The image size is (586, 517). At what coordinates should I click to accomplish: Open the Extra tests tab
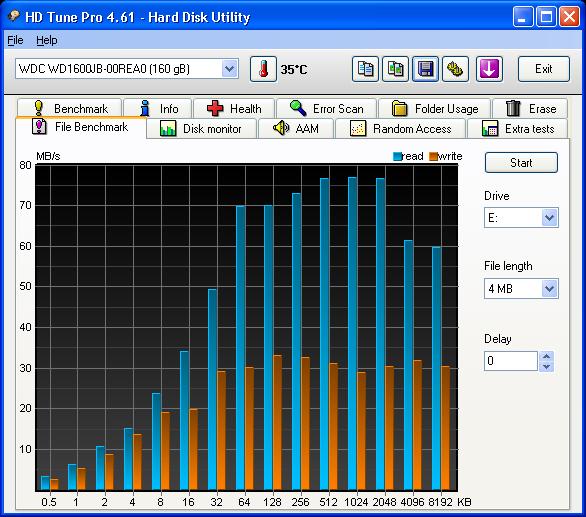coord(518,129)
